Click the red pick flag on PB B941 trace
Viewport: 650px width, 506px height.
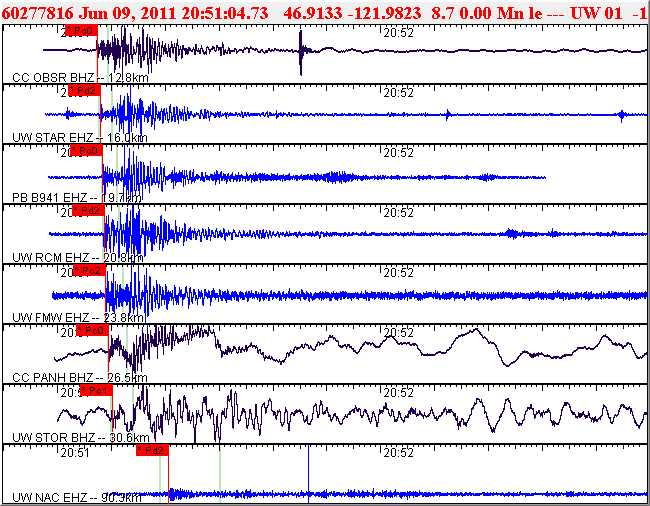tap(87, 151)
